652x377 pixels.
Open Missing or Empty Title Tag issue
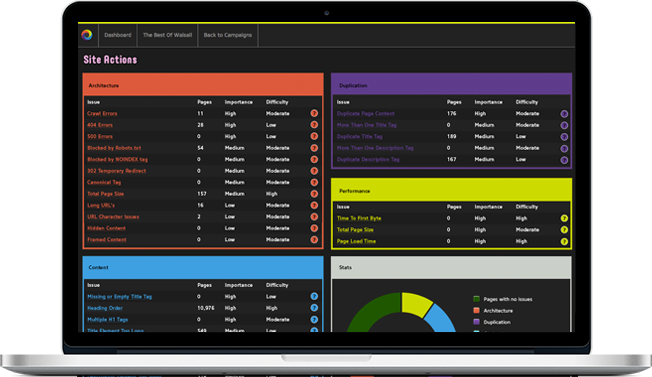[x=119, y=296]
